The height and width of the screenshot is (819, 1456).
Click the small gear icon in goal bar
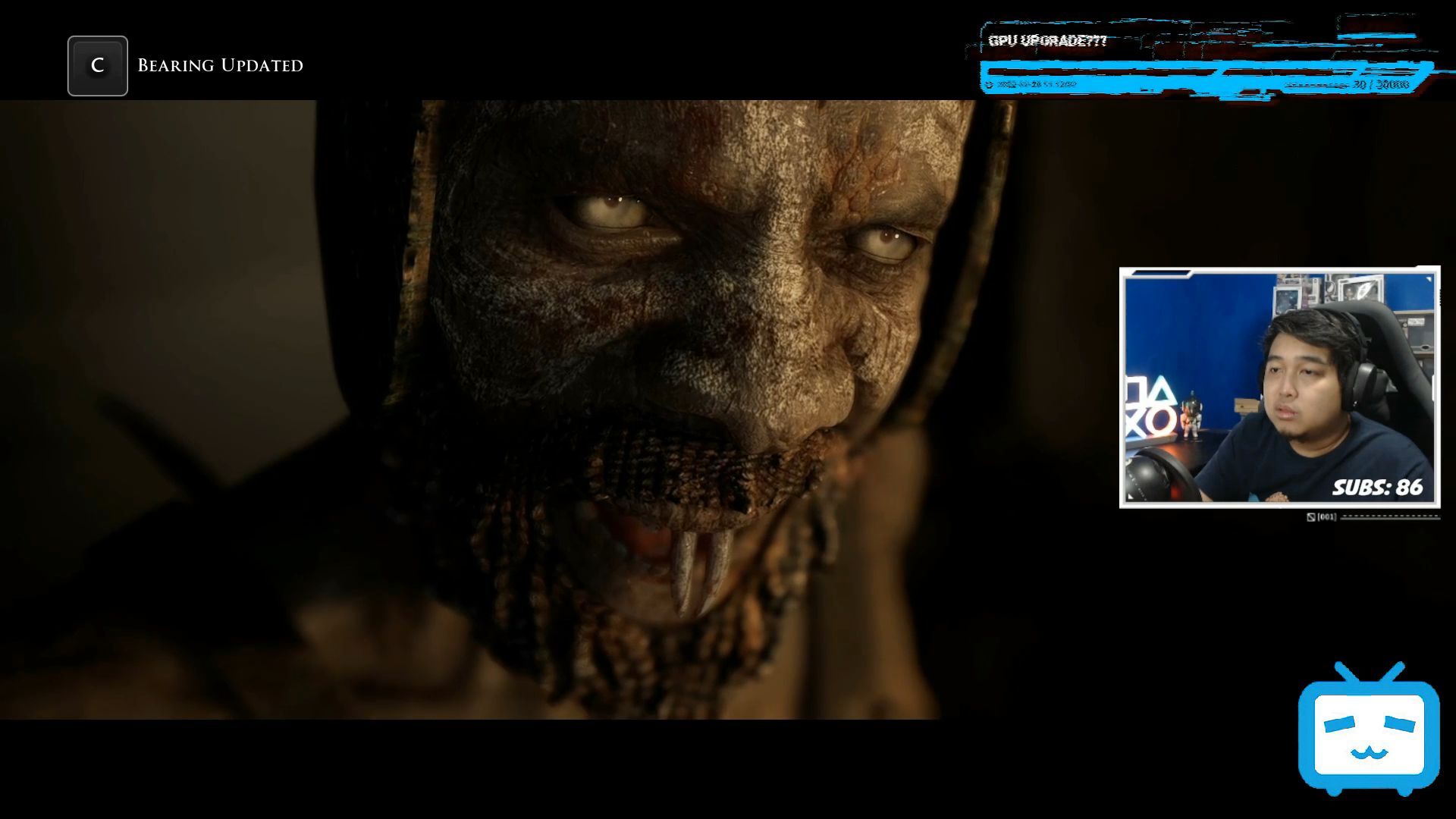point(989,85)
